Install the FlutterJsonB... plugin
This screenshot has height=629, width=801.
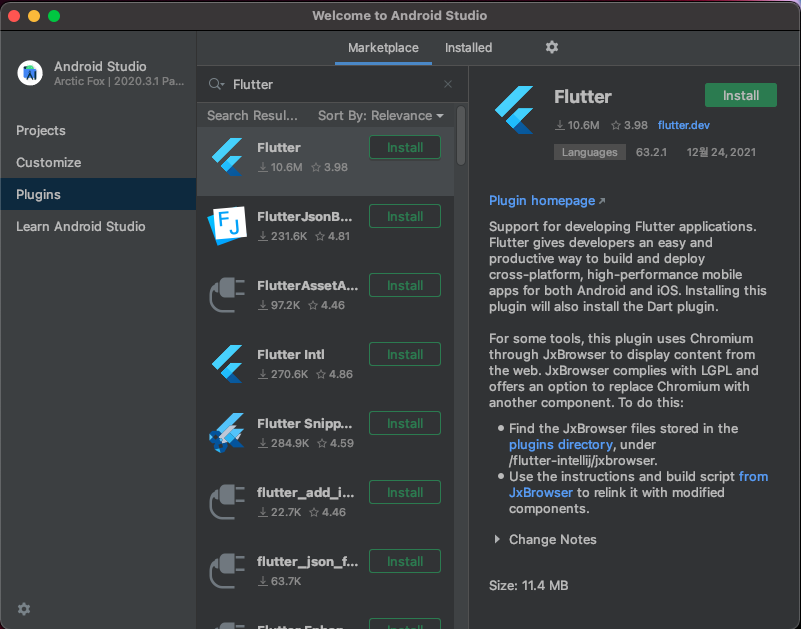point(405,217)
